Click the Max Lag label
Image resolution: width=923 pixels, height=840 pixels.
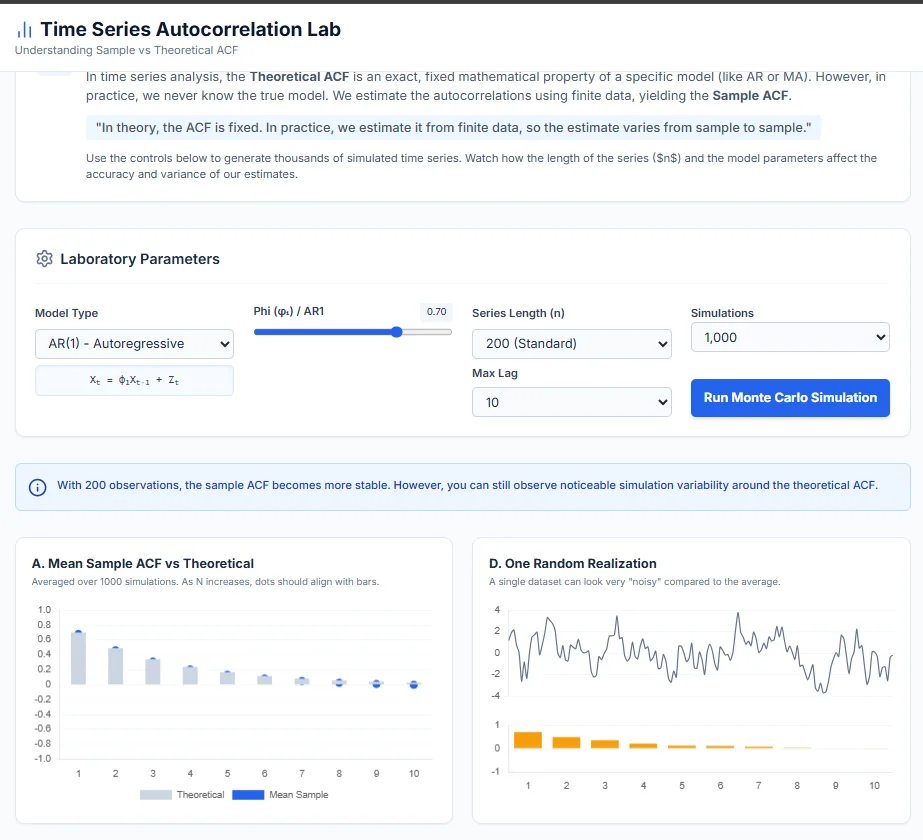pos(494,373)
